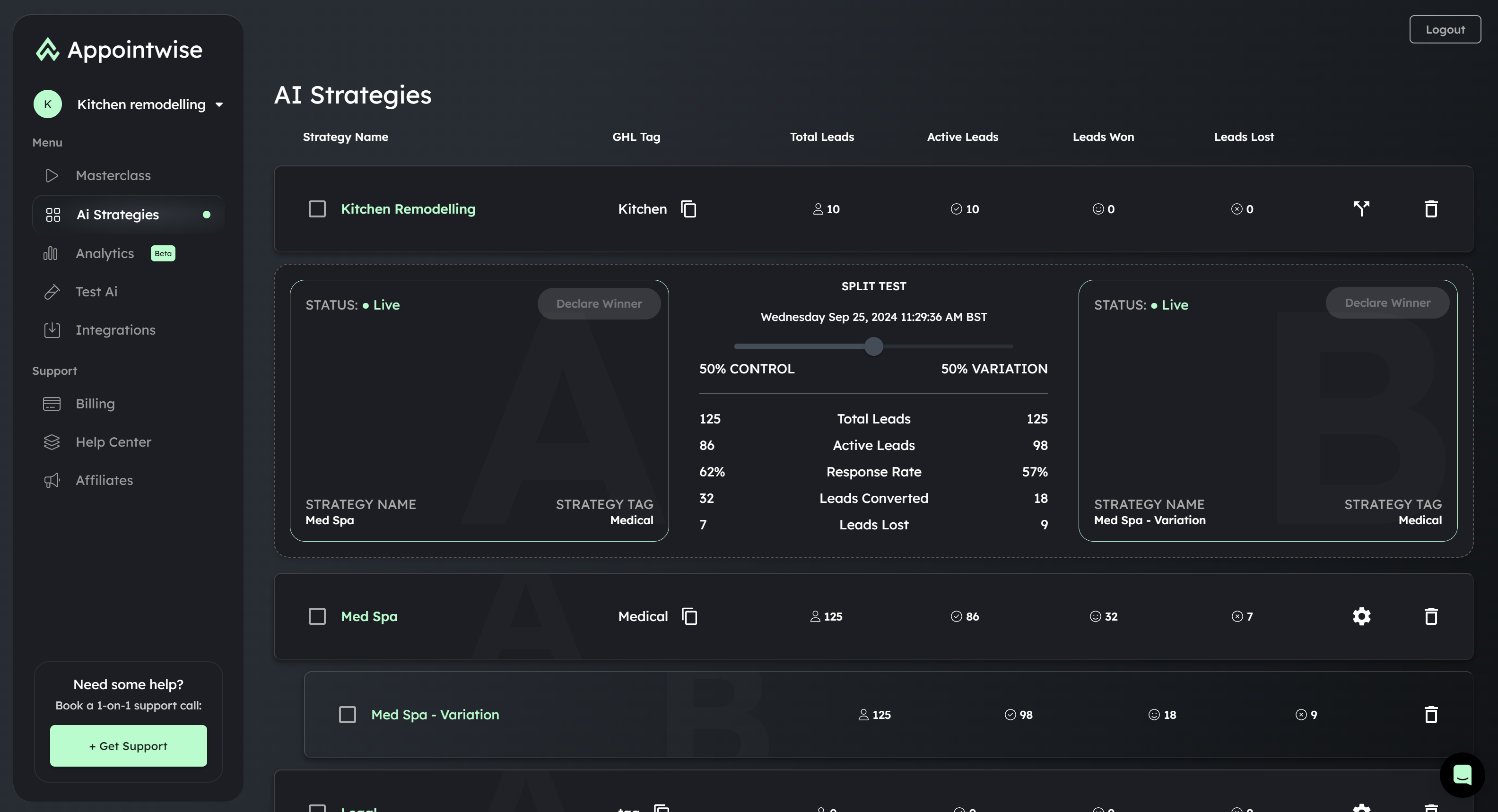Click the Beta badge next to Analytics

163,253
